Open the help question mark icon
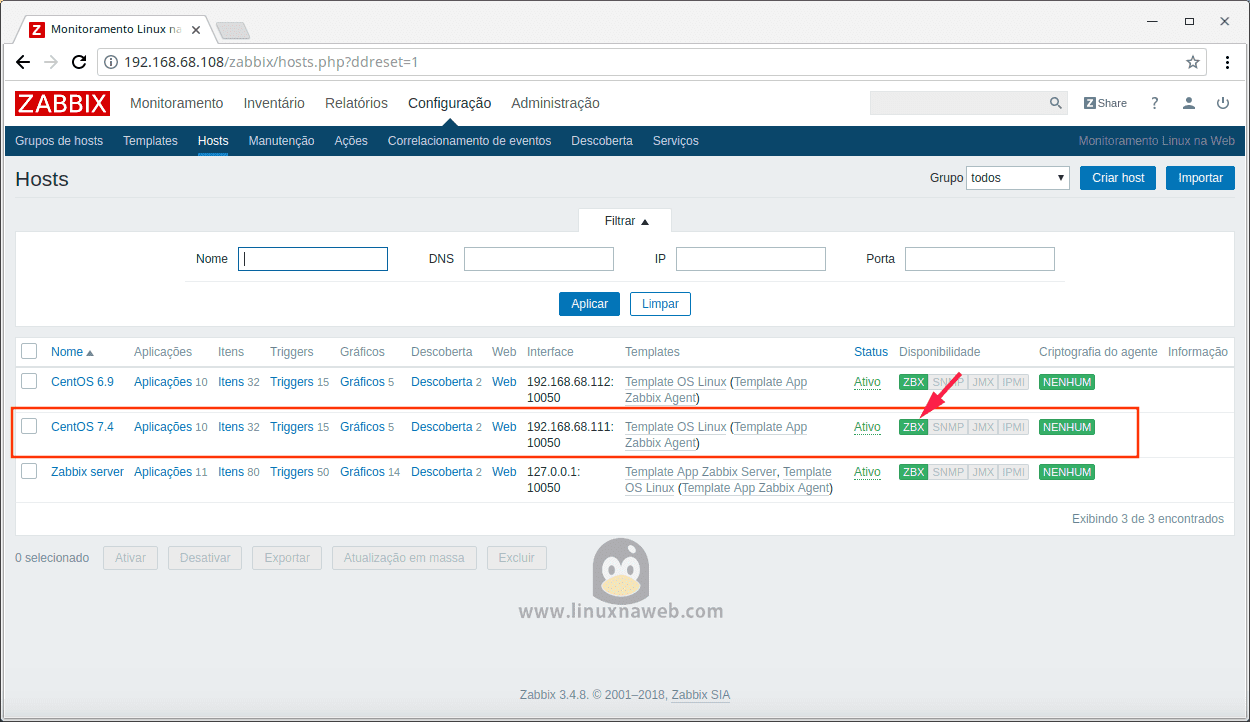 pos(1155,103)
